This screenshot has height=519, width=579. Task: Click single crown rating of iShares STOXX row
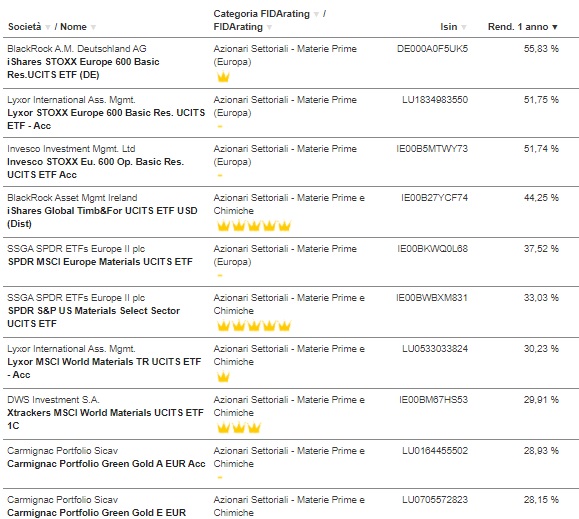tap(223, 77)
